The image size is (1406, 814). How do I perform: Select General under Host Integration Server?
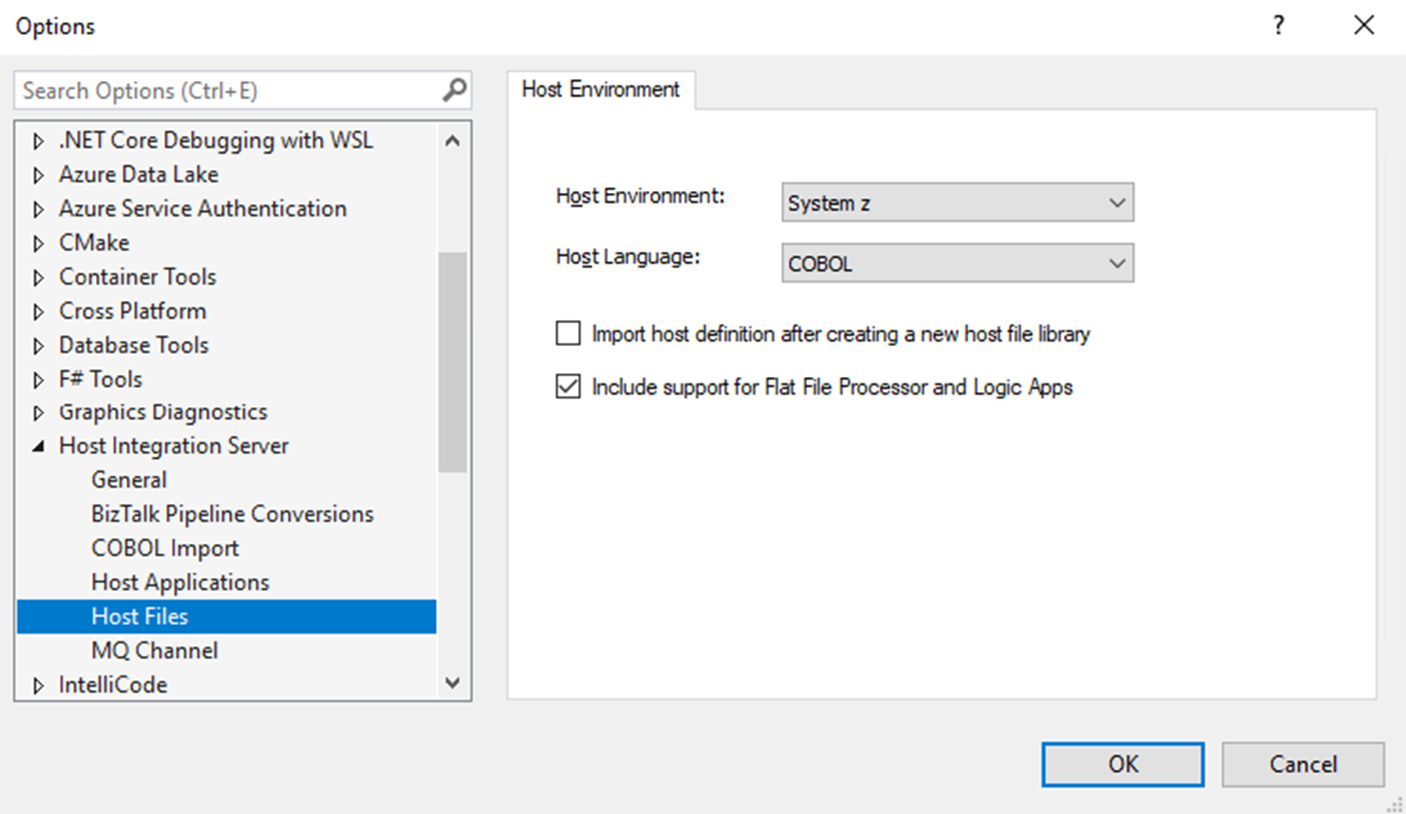129,479
